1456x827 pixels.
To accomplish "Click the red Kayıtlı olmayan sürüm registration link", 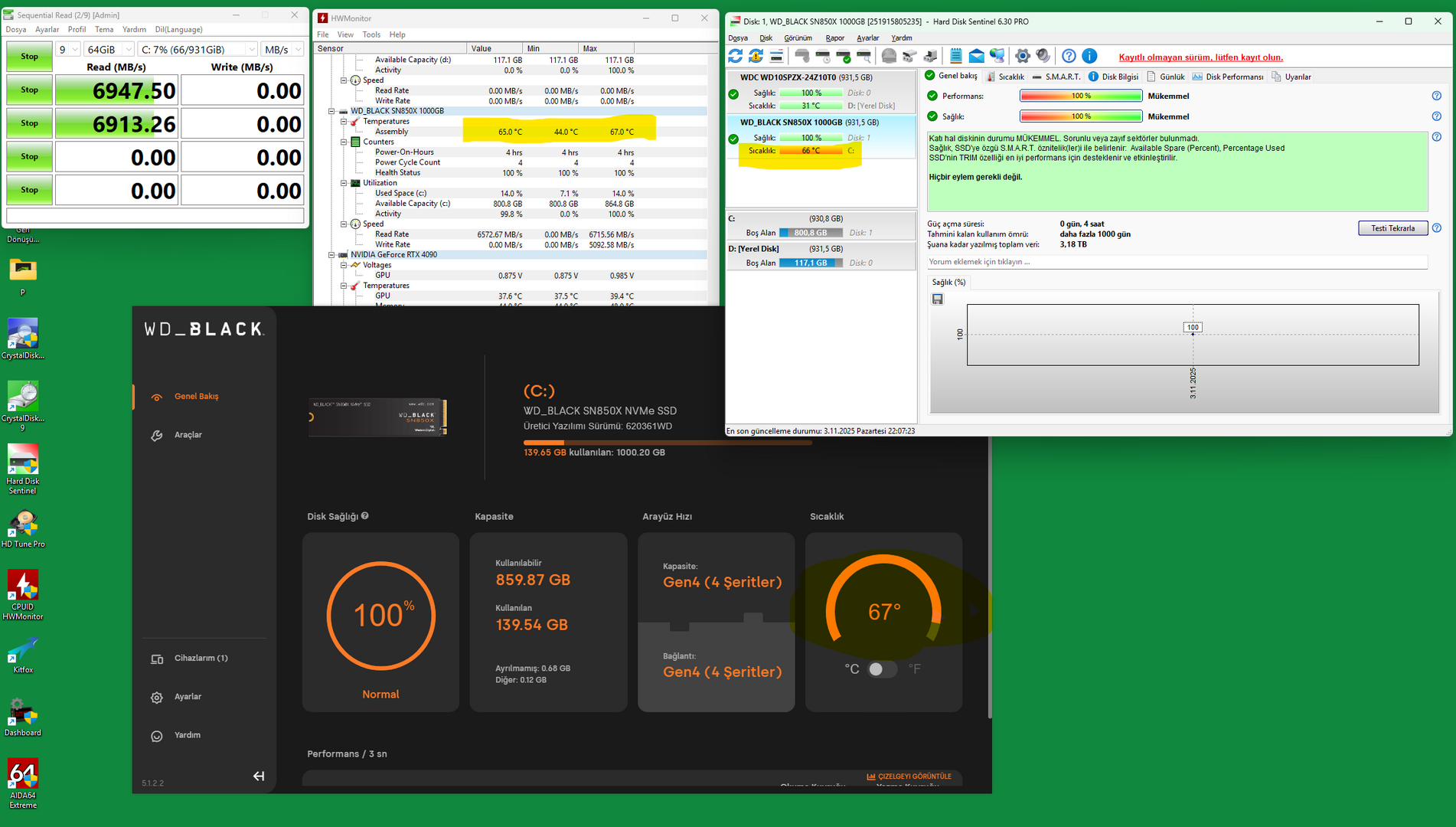I will 1200,57.
